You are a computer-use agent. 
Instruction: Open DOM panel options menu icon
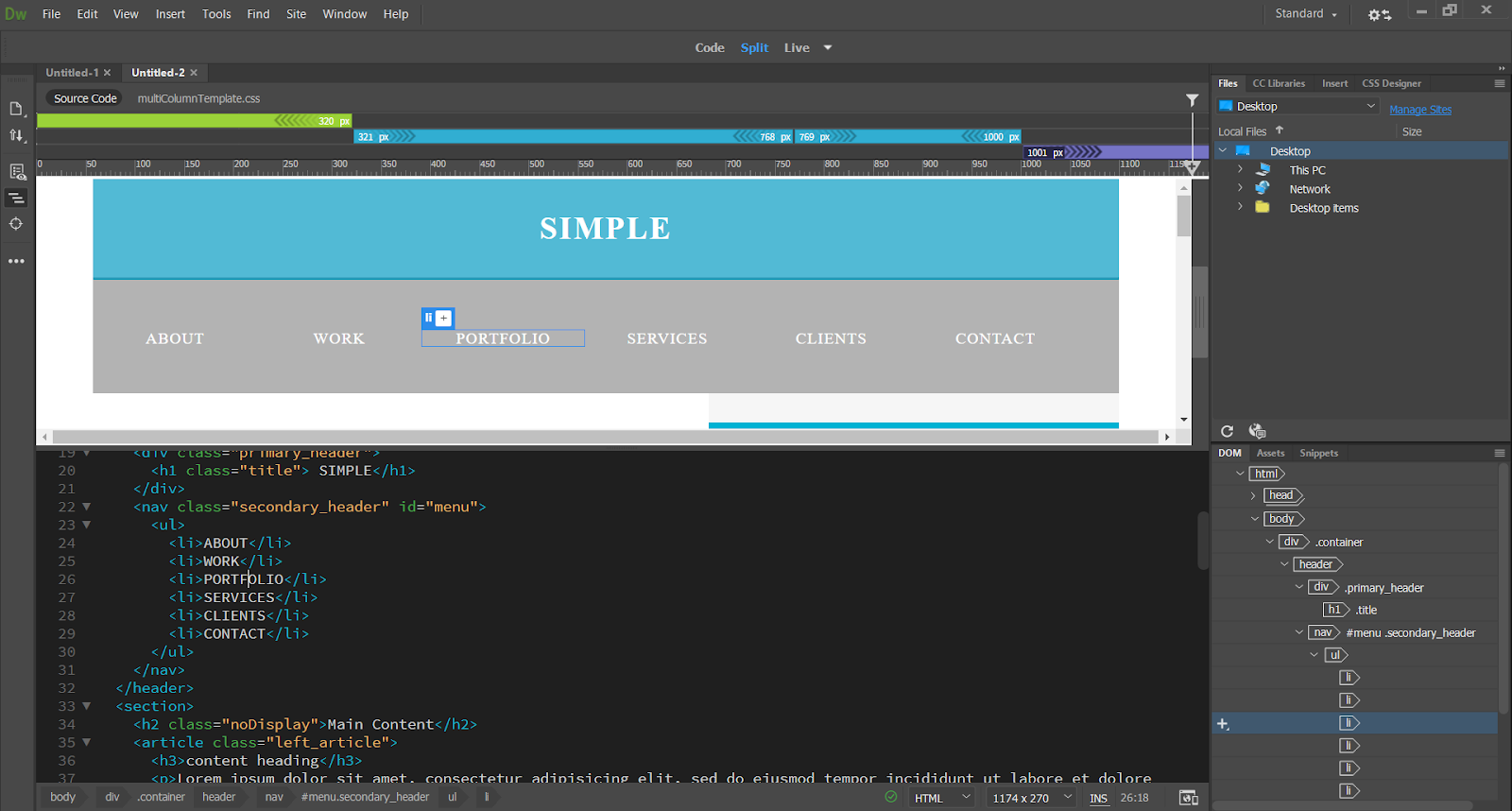click(x=1500, y=453)
